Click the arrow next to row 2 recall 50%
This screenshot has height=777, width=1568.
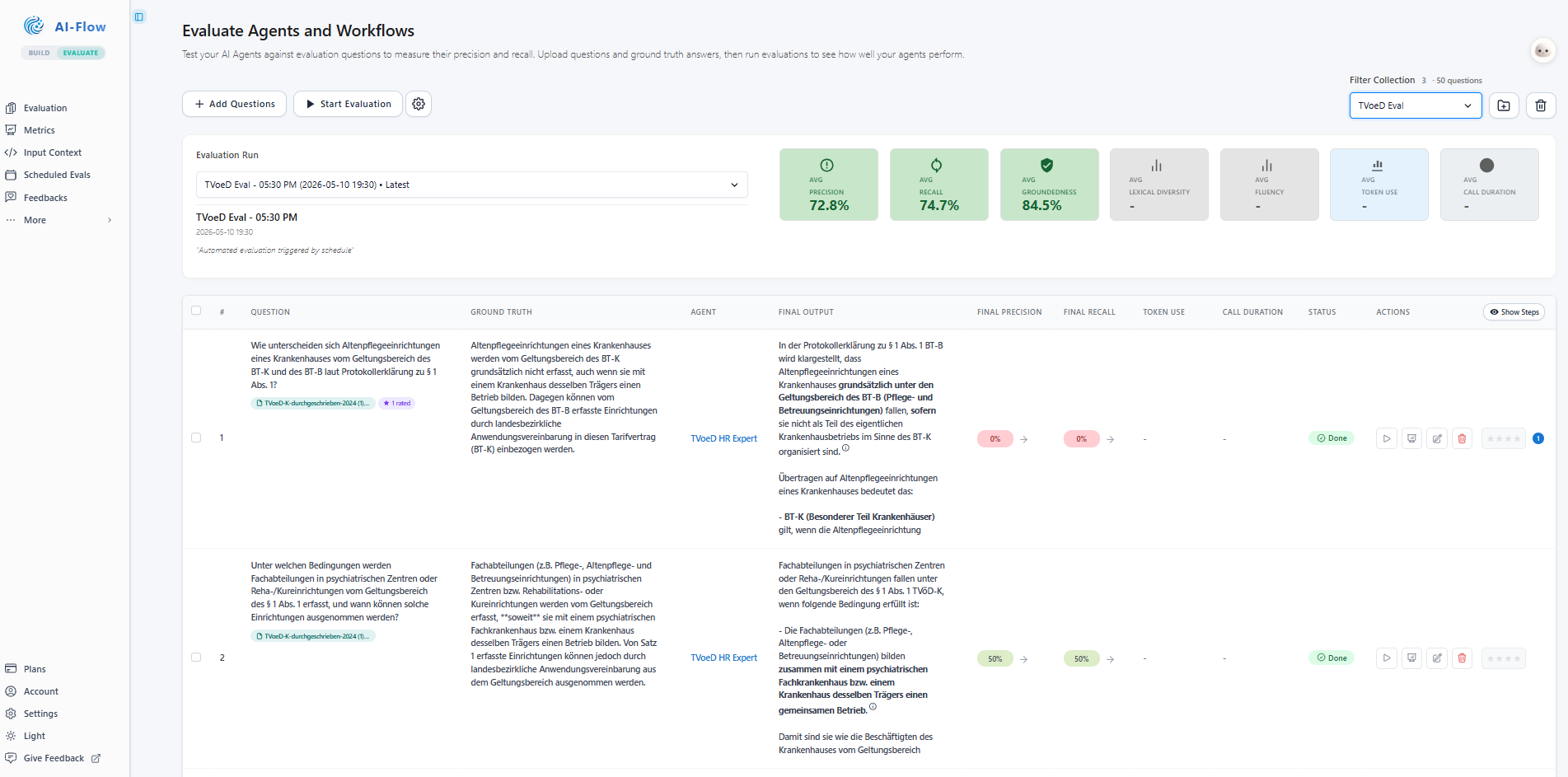click(1111, 659)
